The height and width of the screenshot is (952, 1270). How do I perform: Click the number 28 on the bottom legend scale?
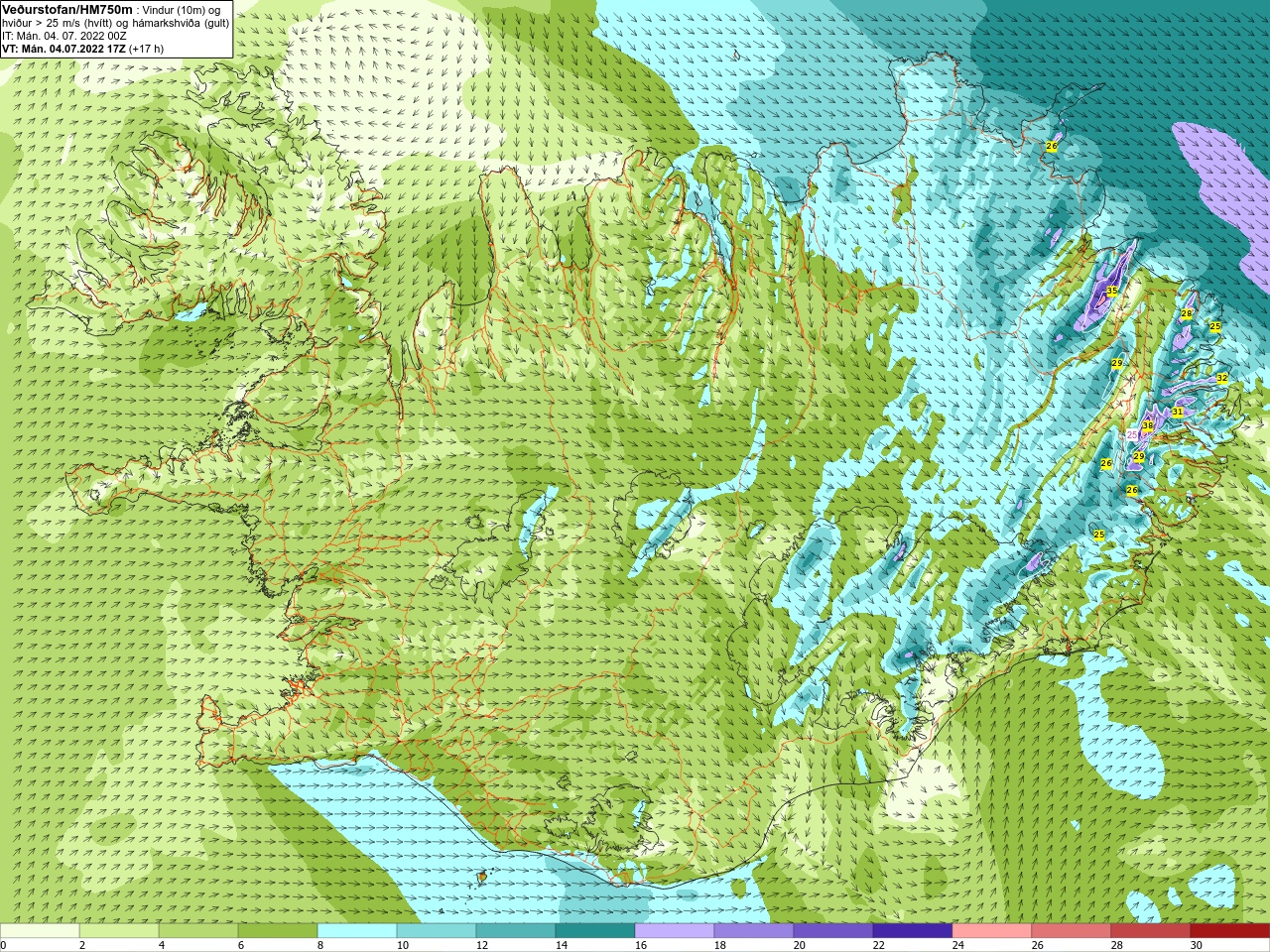[1117, 945]
